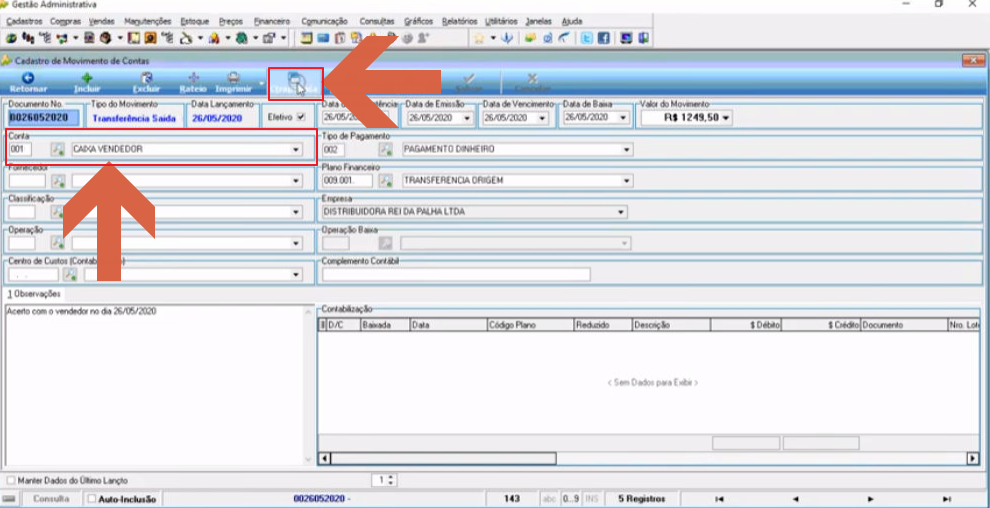Open the Relatórios menu

click(x=460, y=21)
